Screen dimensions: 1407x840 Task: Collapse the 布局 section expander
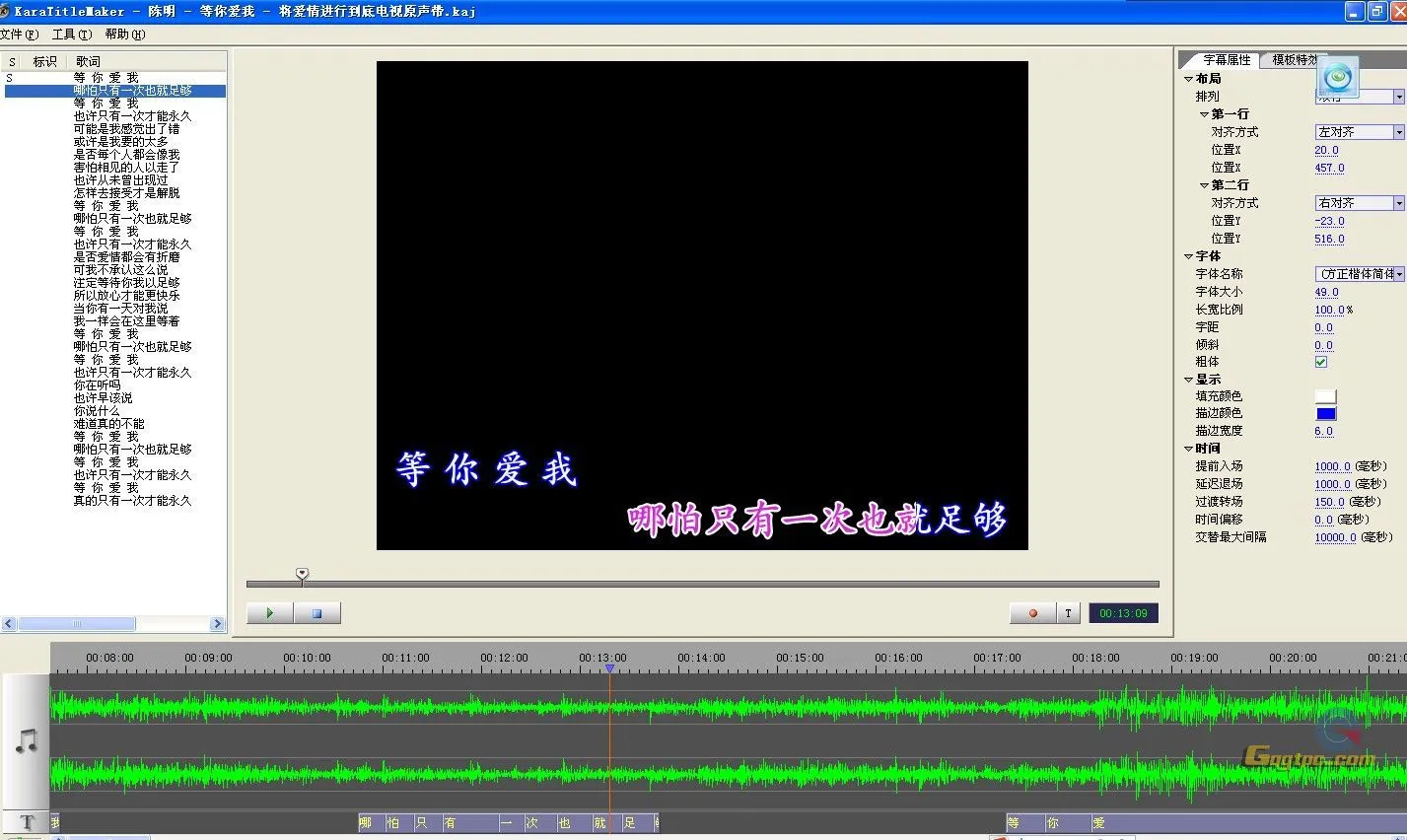coord(1187,77)
